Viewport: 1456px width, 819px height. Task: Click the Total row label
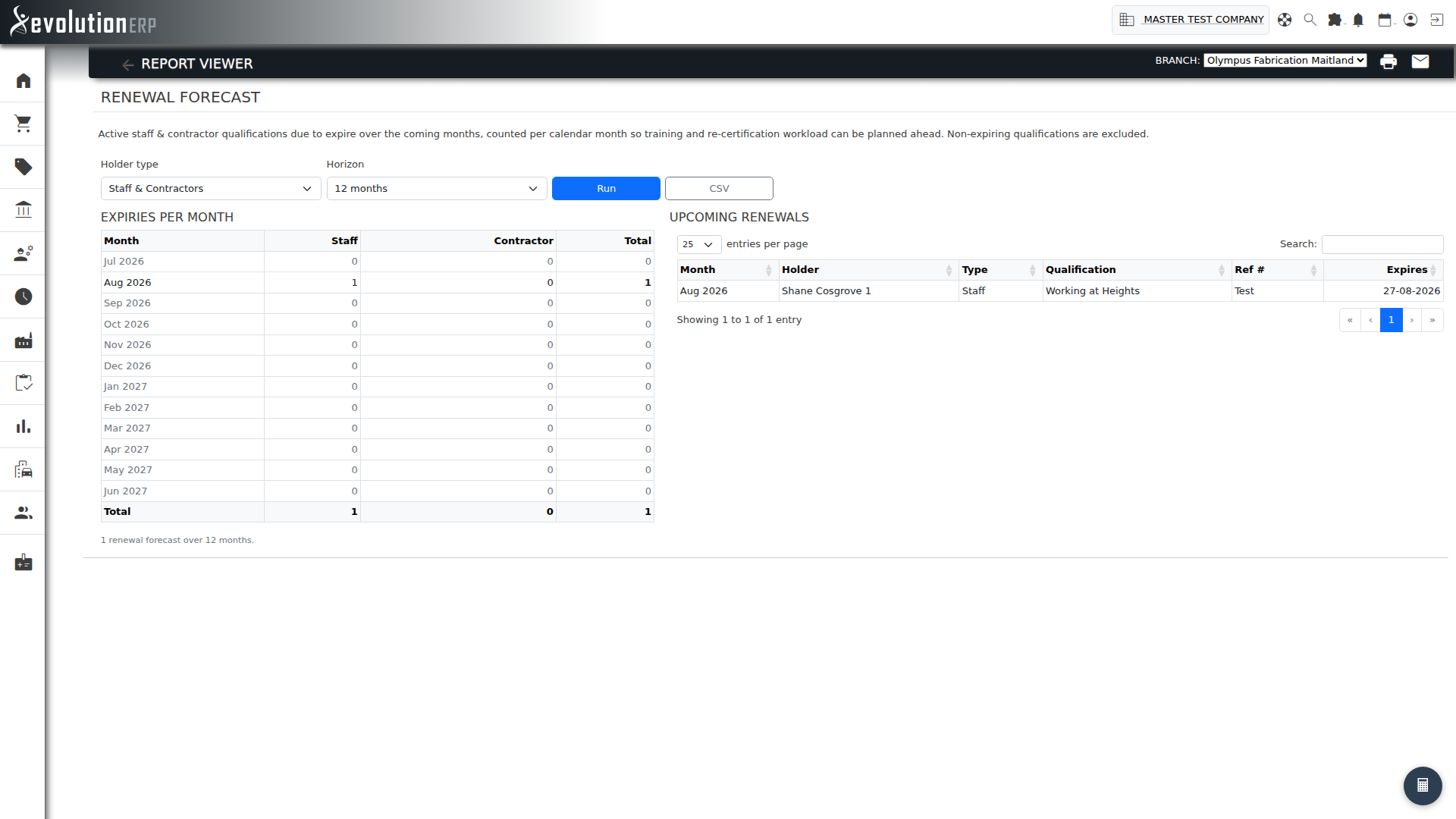(x=117, y=512)
